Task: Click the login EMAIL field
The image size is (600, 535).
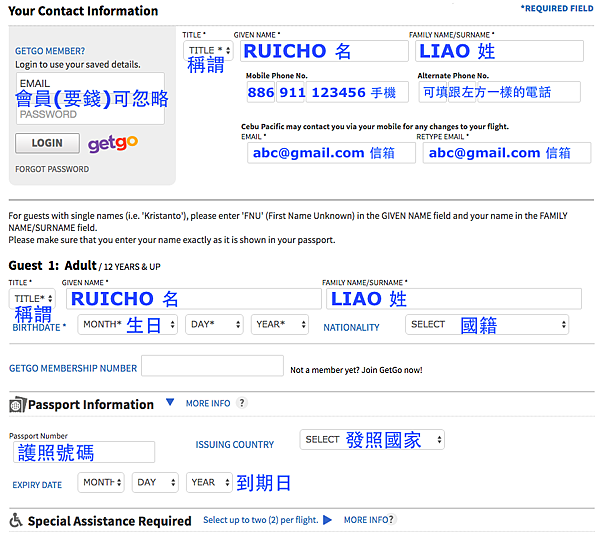Action: 90,83
